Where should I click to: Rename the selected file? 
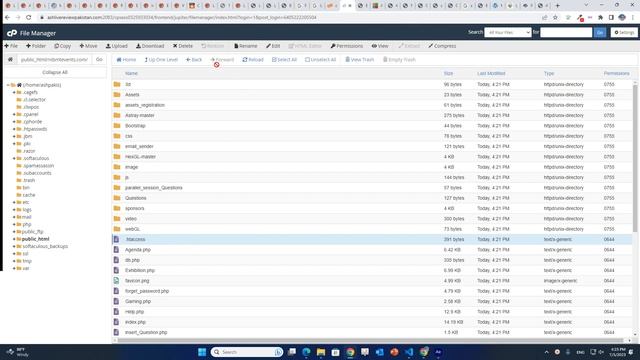pos(245,46)
